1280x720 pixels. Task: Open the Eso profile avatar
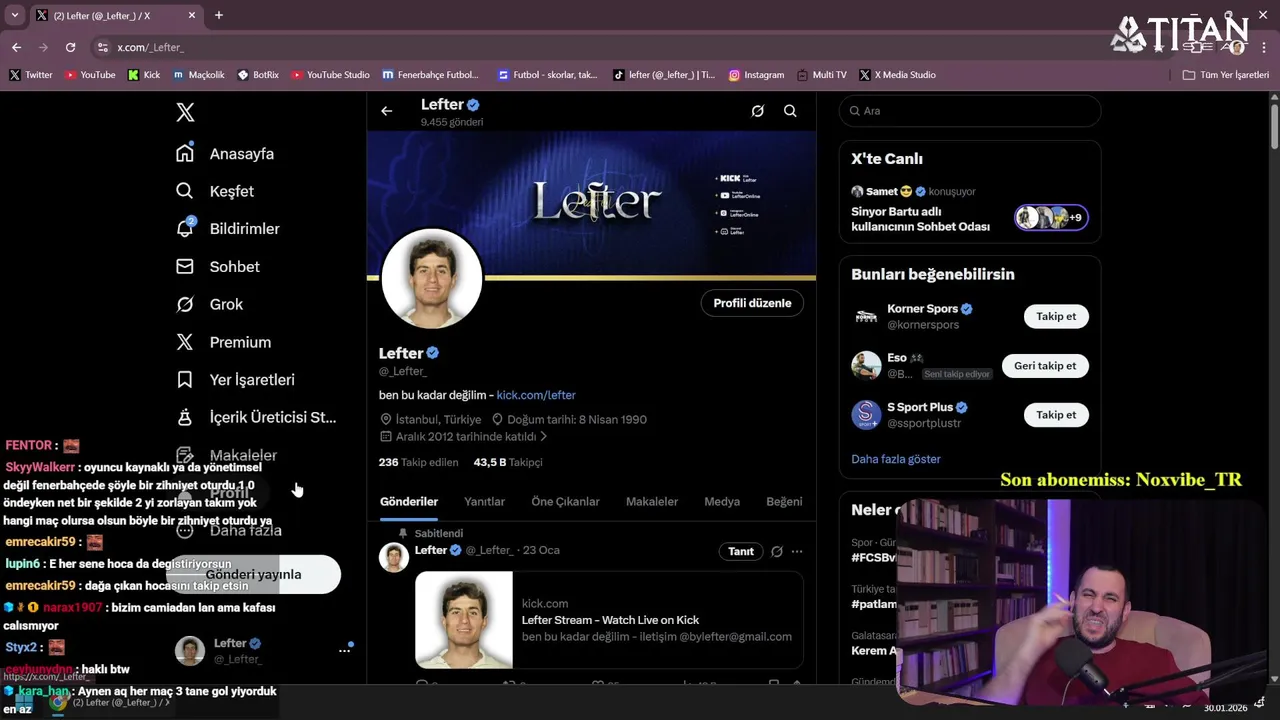tap(866, 365)
